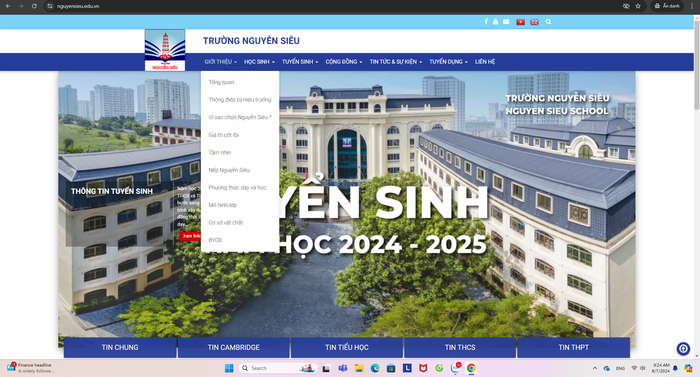Open Copilot icon at taskbar end

coord(688,368)
